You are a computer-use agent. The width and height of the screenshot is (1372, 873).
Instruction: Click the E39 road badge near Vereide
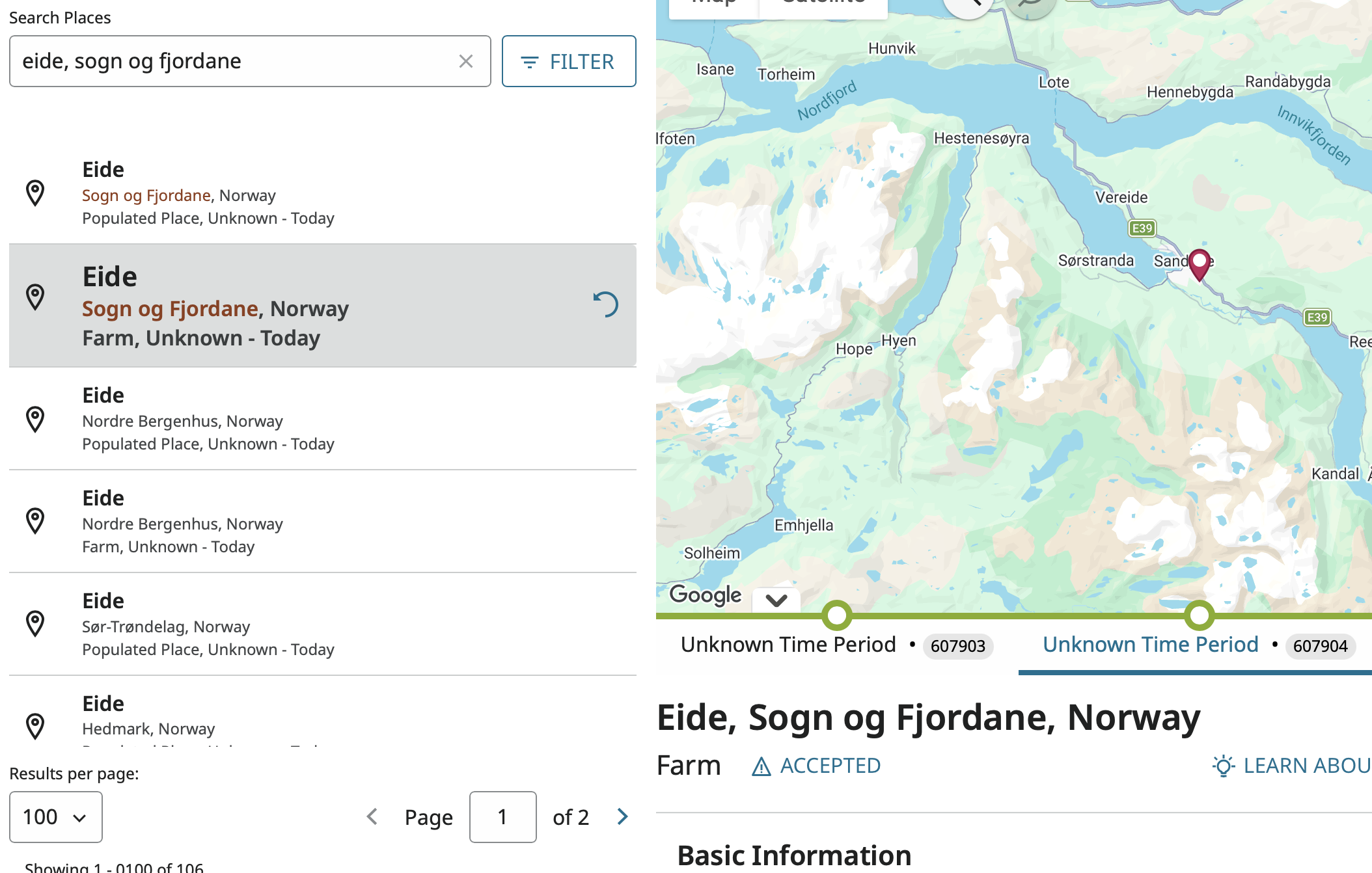pyautogui.click(x=1142, y=228)
